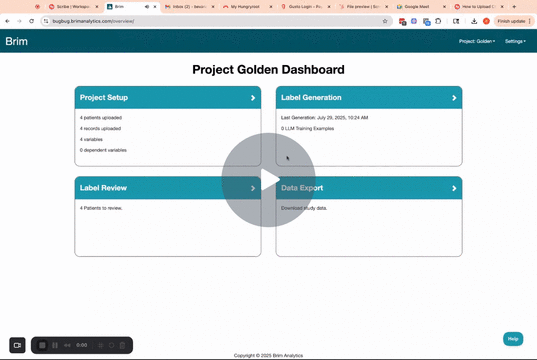Image resolution: width=537 pixels, height=360 pixels.
Task: Play the video using the center play button
Action: click(x=268, y=180)
